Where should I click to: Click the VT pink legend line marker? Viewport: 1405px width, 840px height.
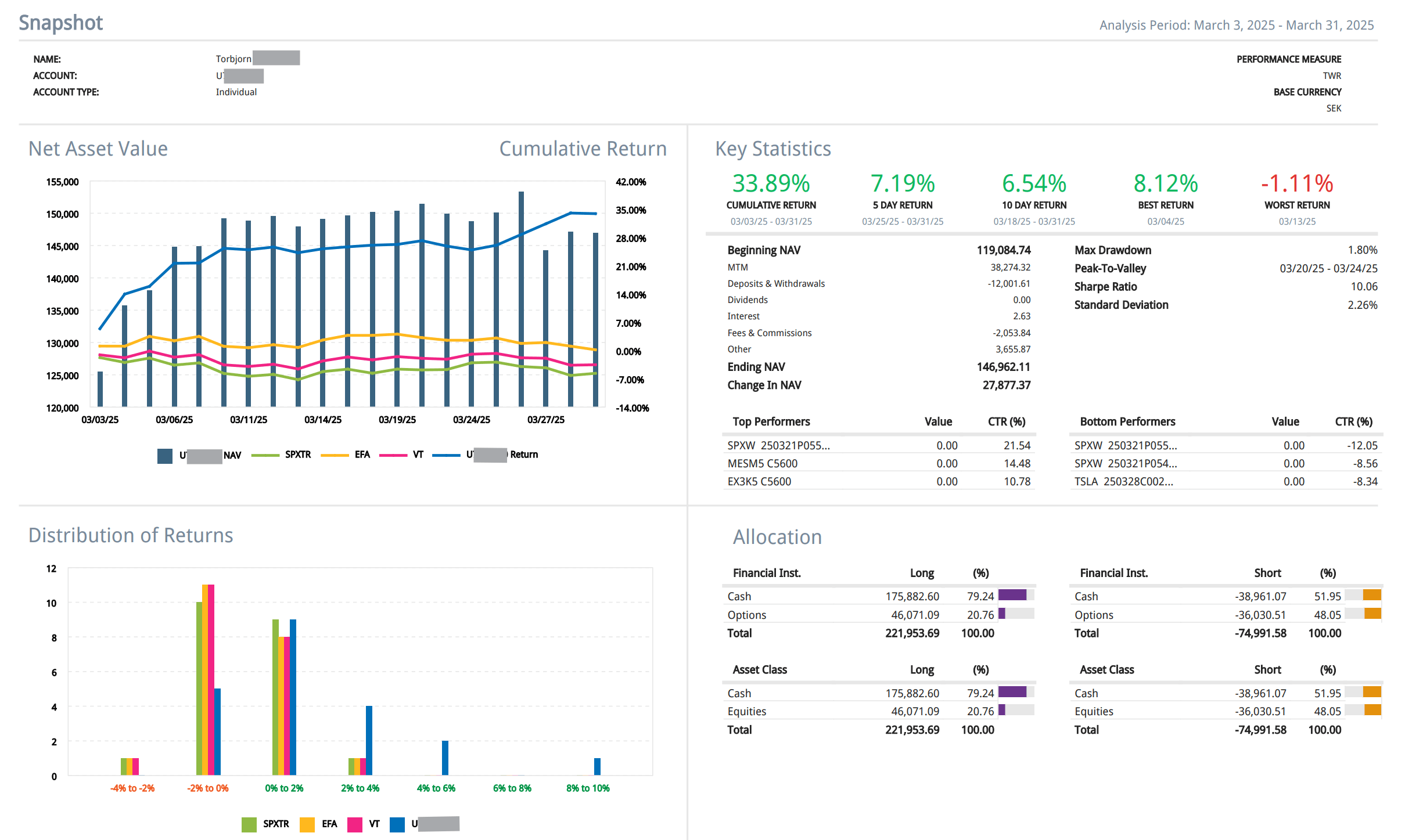393,455
